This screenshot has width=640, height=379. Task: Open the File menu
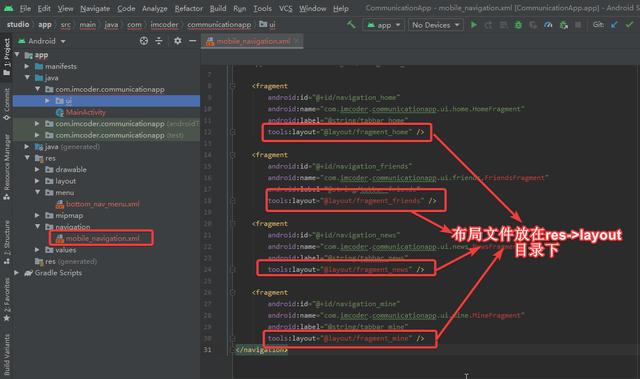coord(25,8)
